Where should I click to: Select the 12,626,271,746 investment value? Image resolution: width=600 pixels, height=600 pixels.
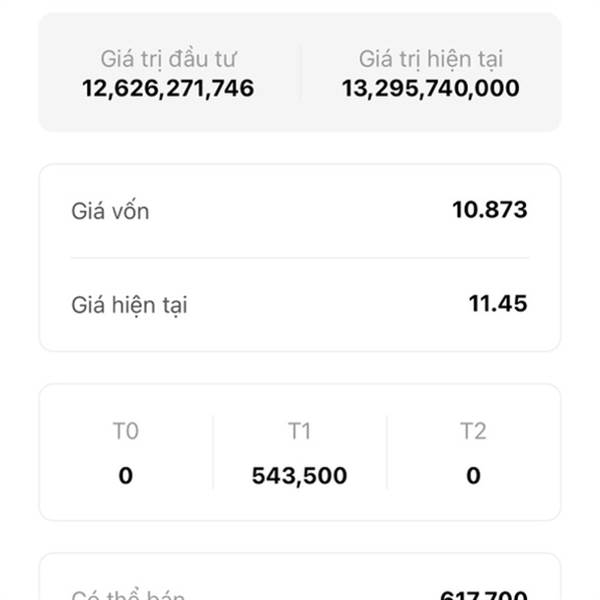(x=168, y=88)
